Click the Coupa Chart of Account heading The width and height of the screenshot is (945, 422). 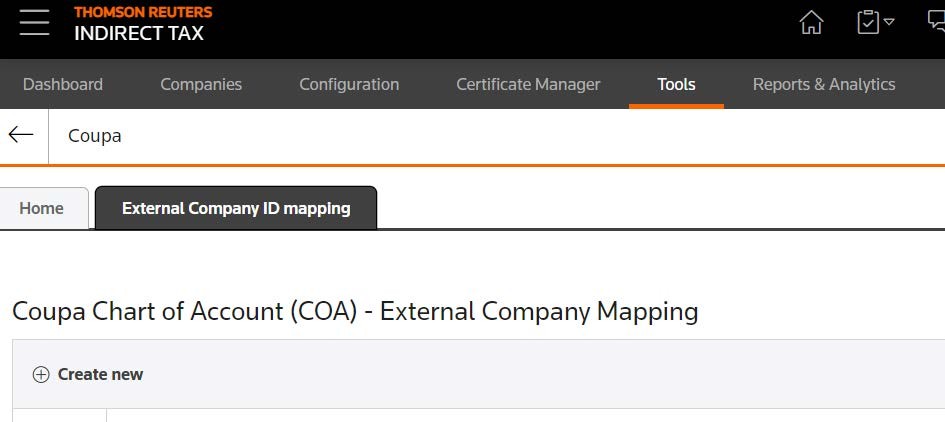355,311
